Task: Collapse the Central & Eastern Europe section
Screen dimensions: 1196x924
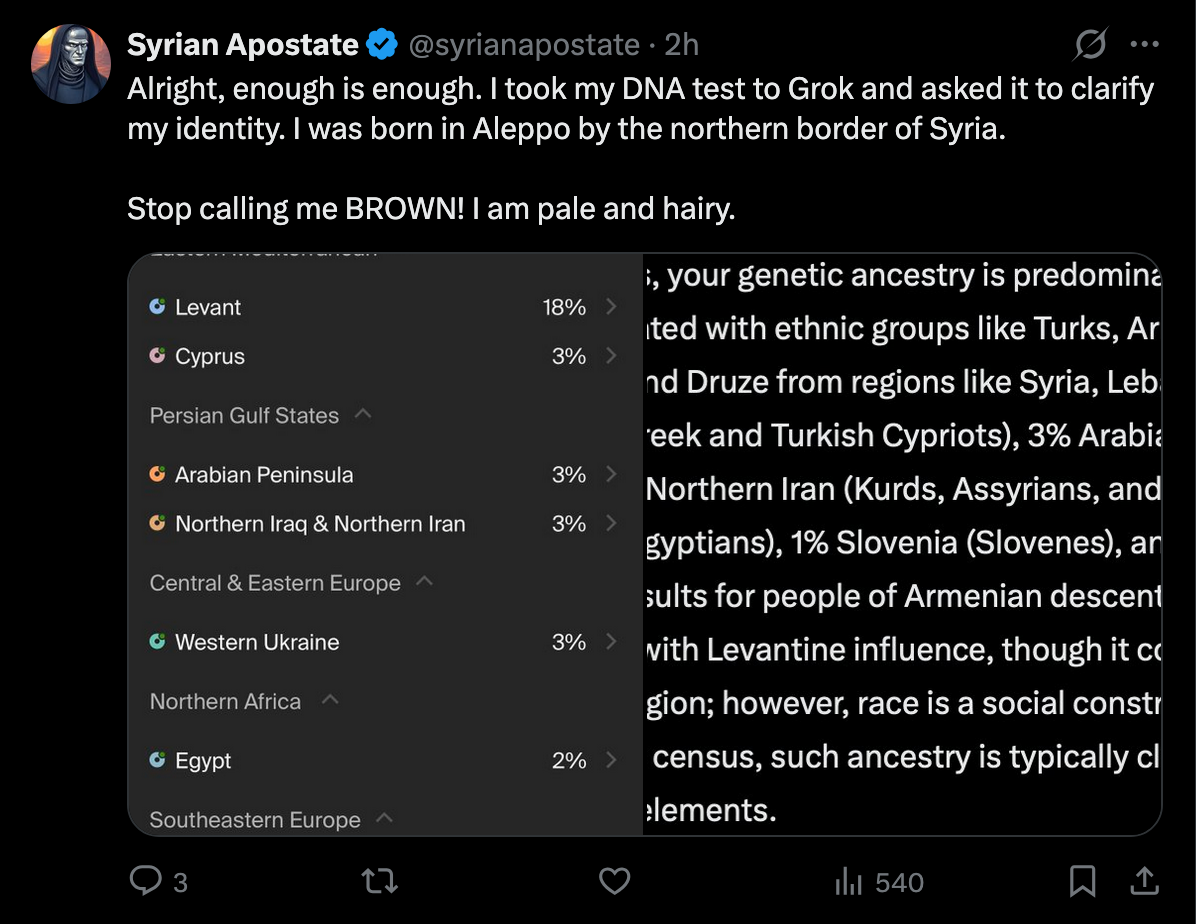Action: pyautogui.click(x=424, y=582)
